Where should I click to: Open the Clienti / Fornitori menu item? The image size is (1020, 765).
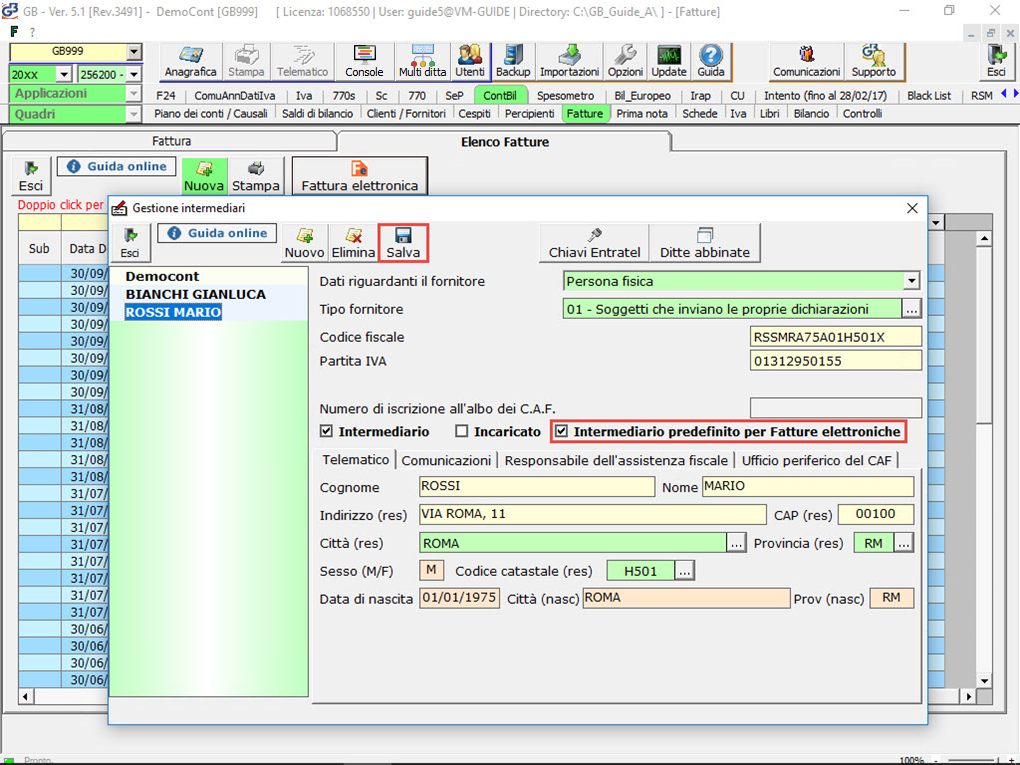point(406,114)
